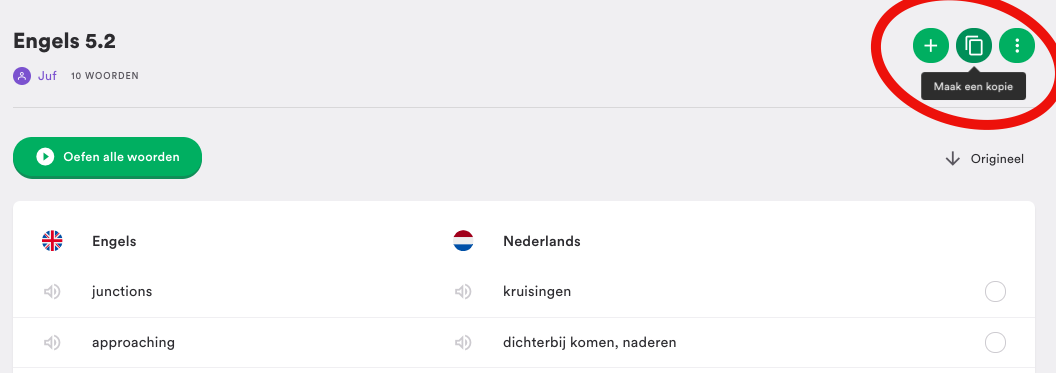Click the Nederlands column header
Viewport: 1056px width, 373px height.
[541, 241]
